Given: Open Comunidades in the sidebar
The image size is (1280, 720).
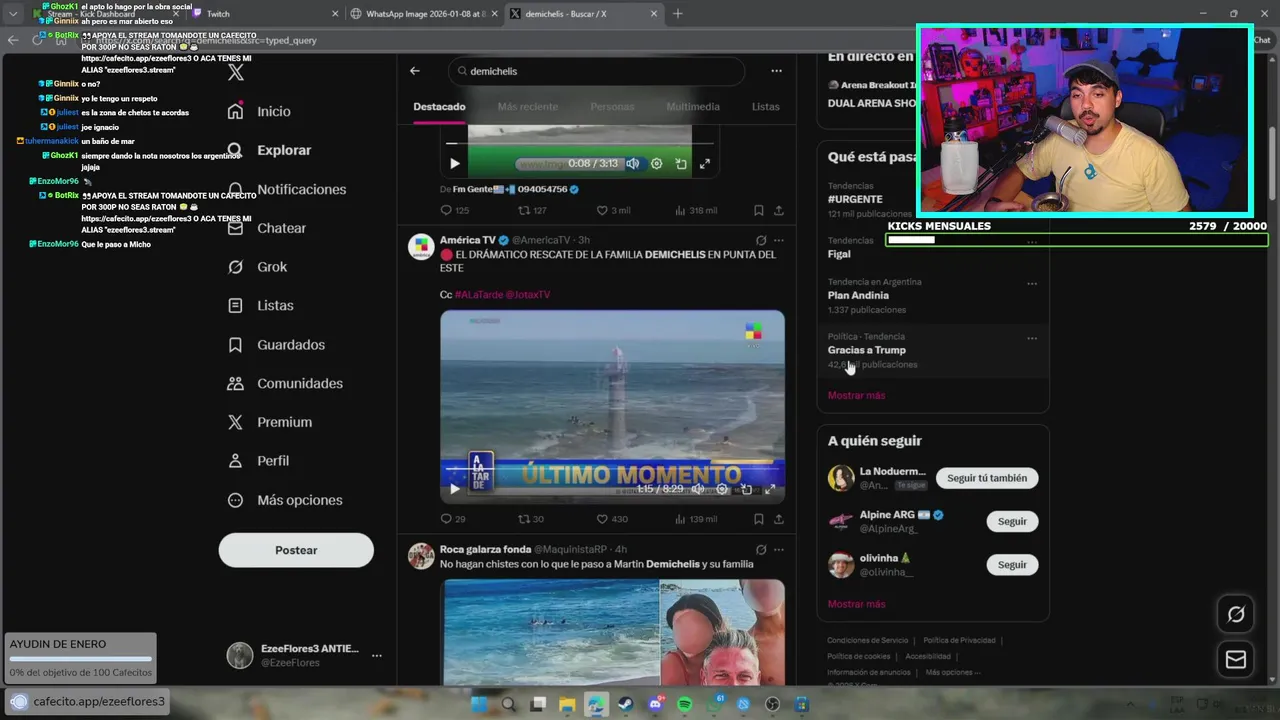Looking at the screenshot, I should 285,383.
